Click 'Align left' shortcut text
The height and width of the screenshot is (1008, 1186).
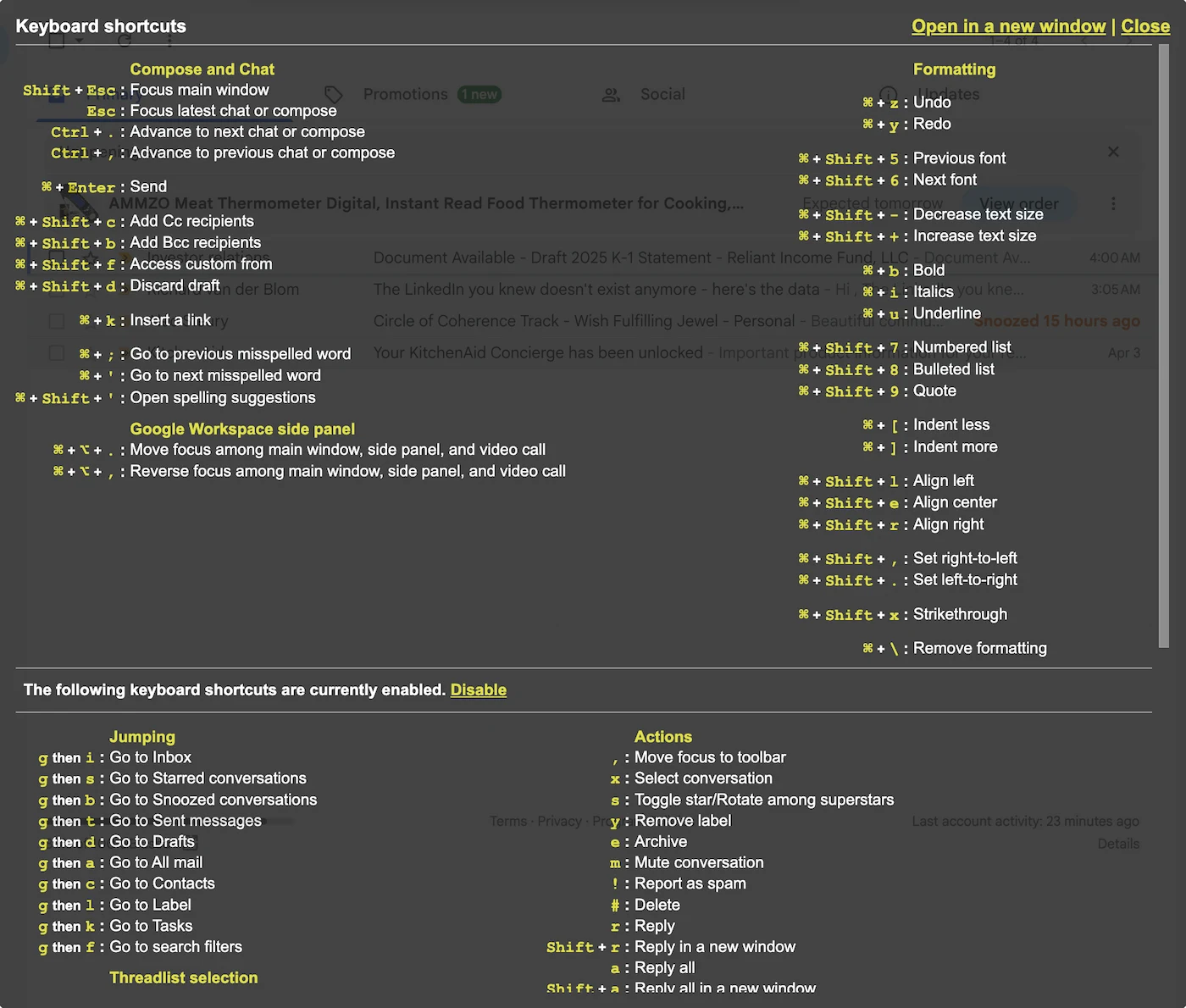[944, 481]
